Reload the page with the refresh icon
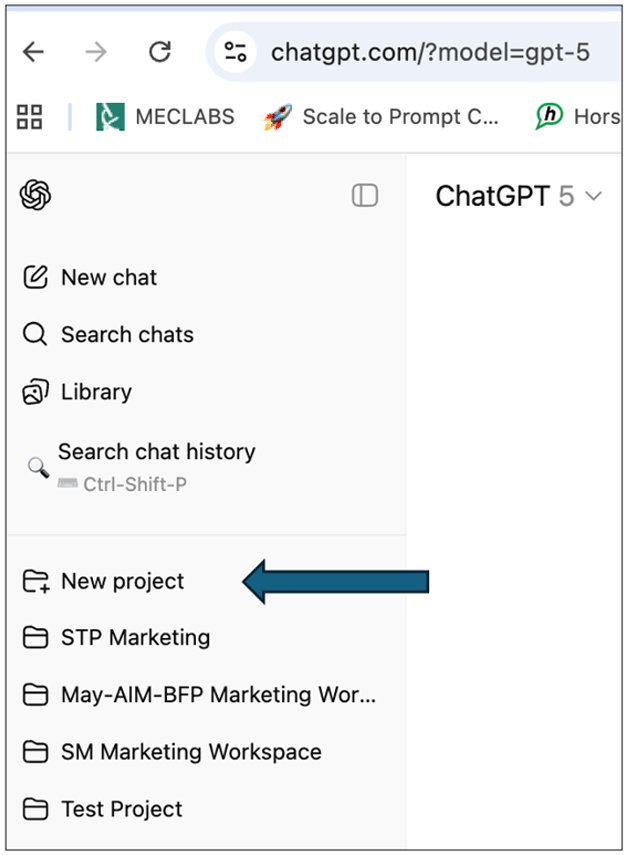 click(x=160, y=52)
